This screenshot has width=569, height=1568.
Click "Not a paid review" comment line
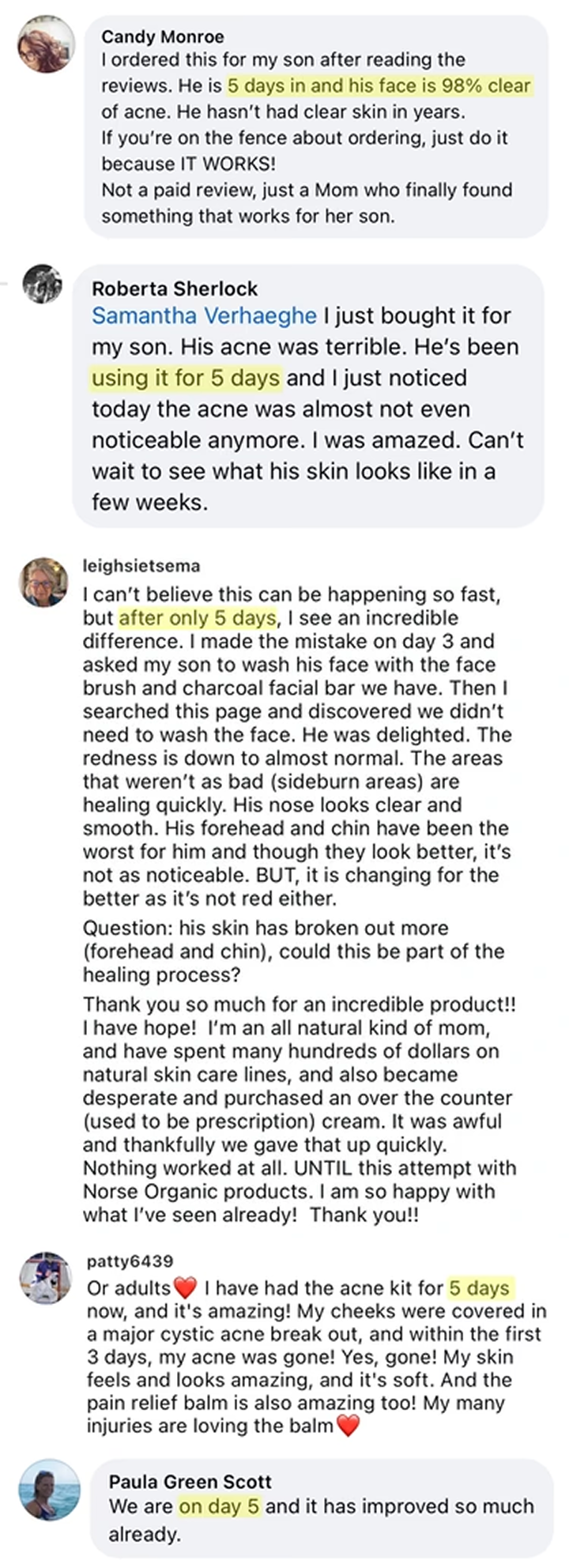(x=307, y=190)
